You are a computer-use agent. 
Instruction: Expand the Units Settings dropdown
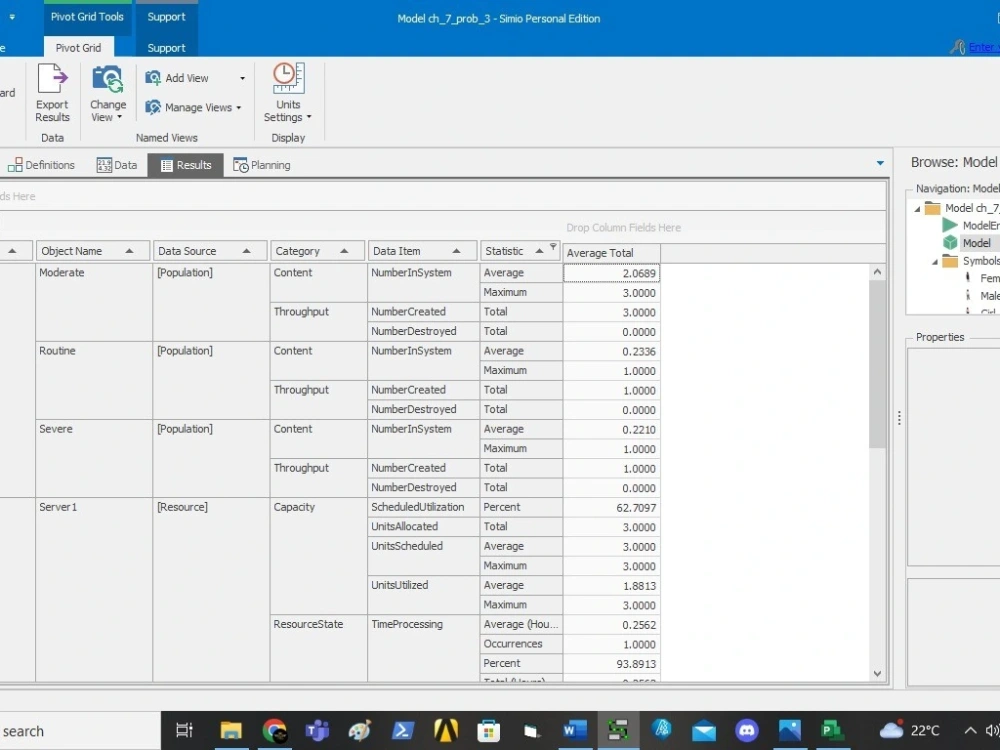point(310,116)
